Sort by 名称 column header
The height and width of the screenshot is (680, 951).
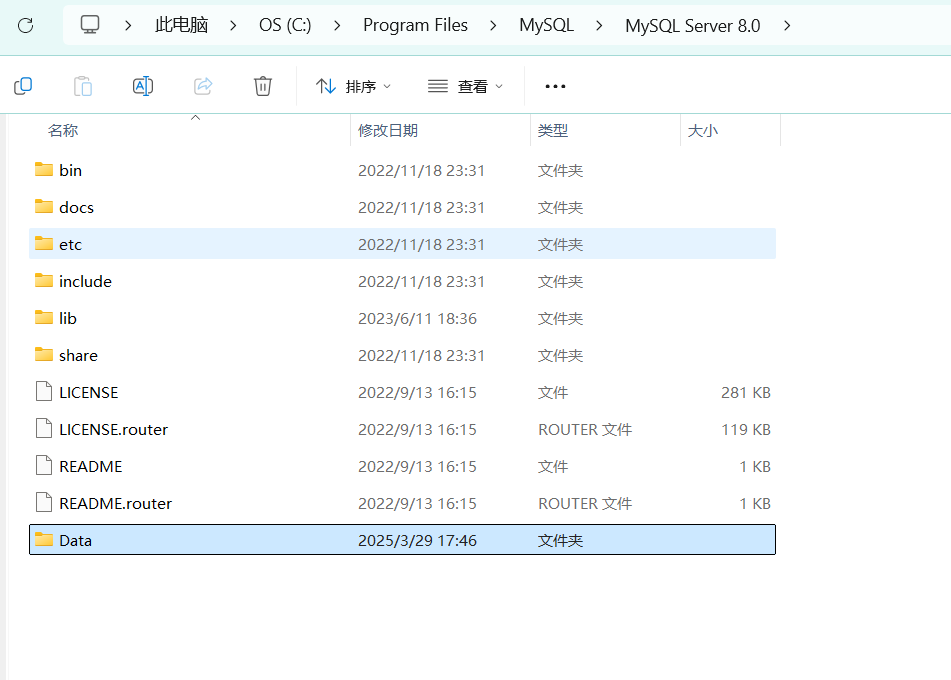point(63,130)
